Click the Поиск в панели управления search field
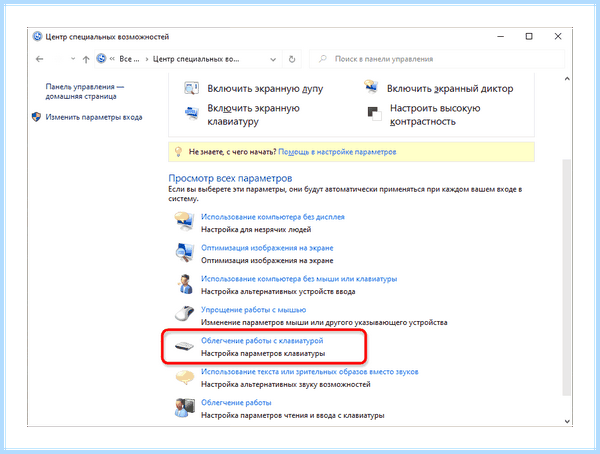This screenshot has height=454, width=600. tap(437, 59)
